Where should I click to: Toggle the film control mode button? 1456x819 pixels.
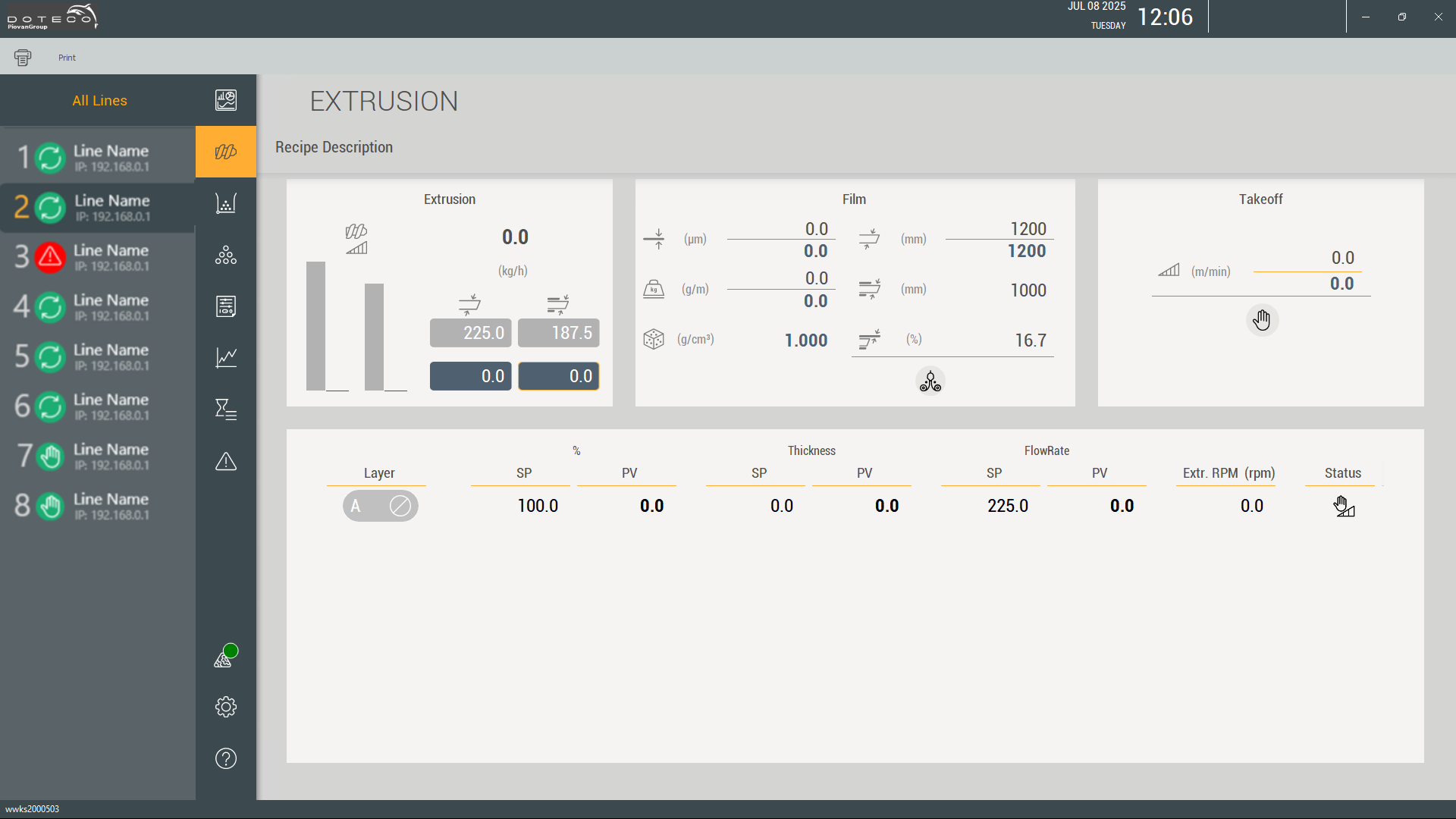930,381
